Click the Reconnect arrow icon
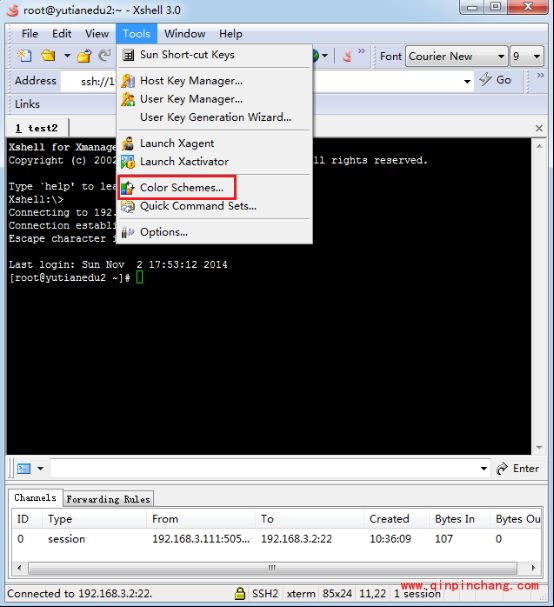The image size is (554, 607). coord(104,56)
